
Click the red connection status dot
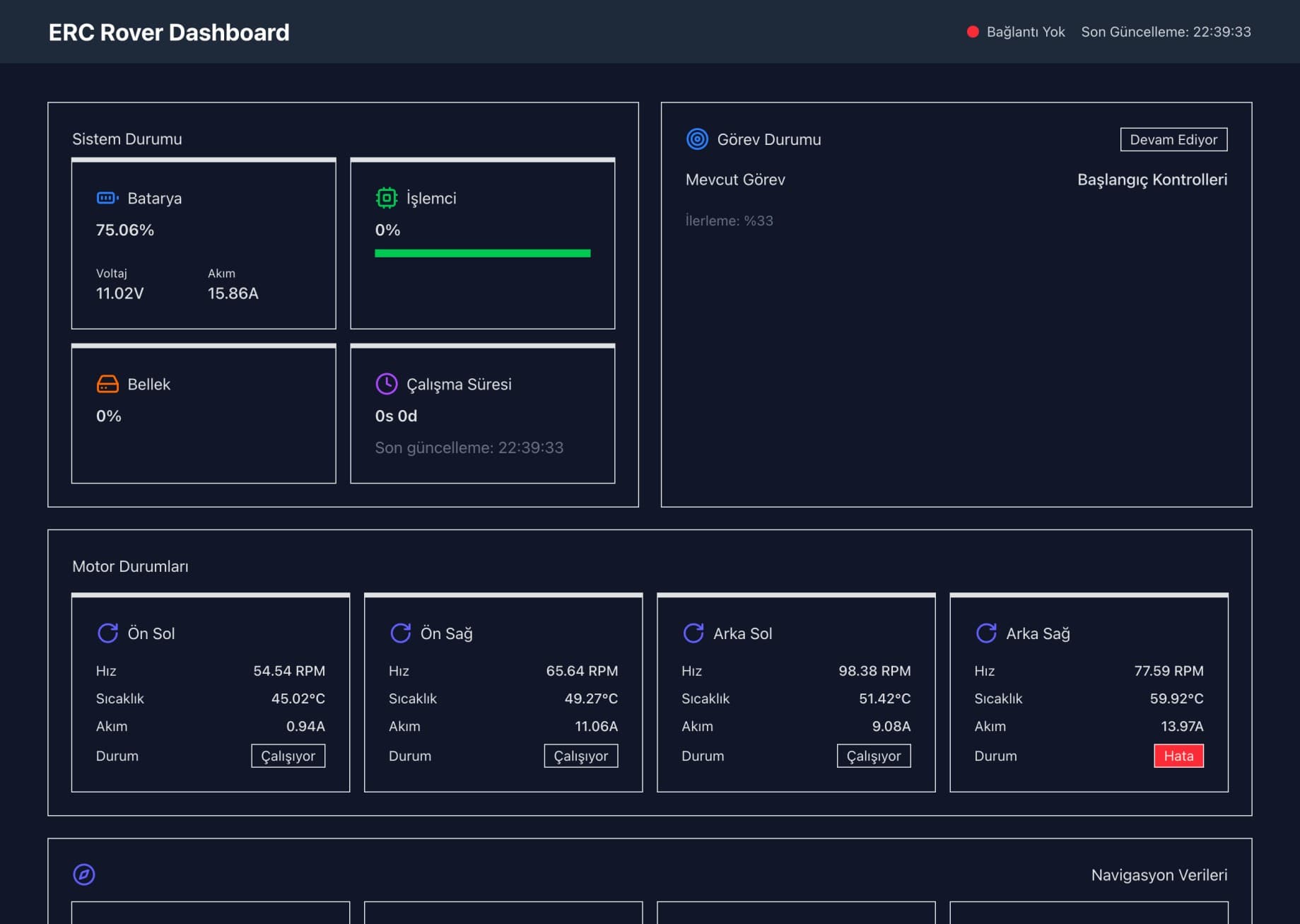pyautogui.click(x=973, y=32)
